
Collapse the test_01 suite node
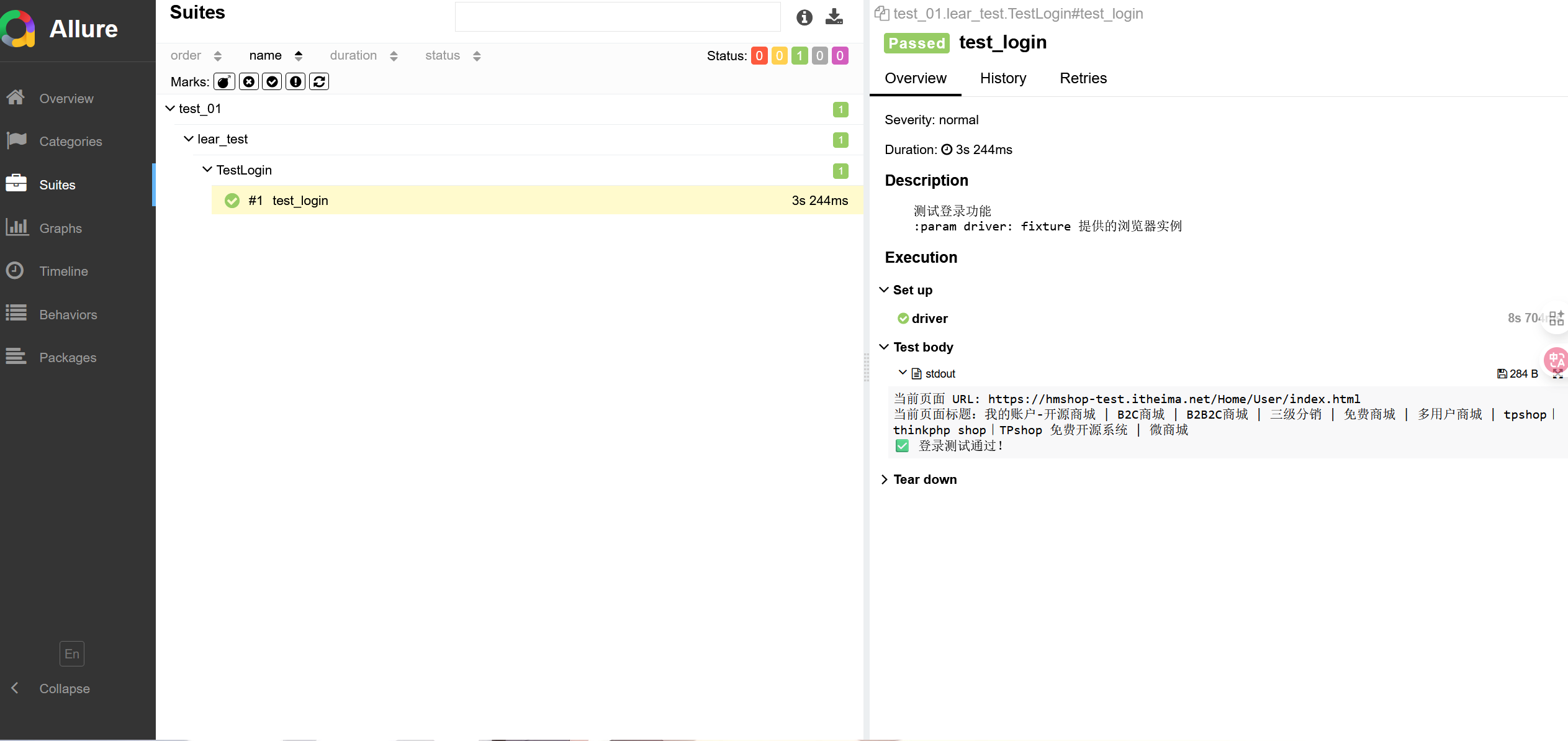pyautogui.click(x=170, y=109)
